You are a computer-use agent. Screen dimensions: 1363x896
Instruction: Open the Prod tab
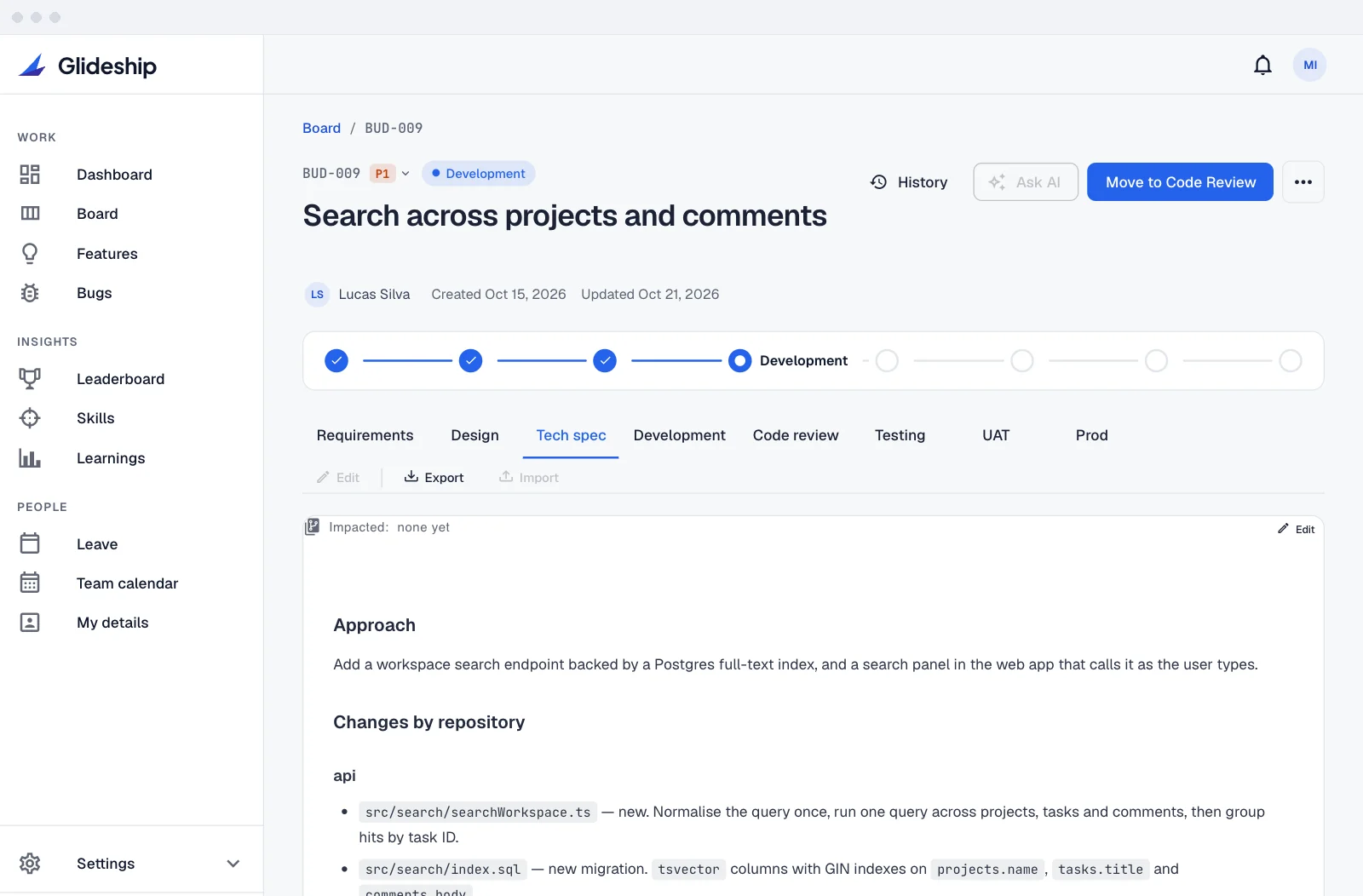pos(1091,435)
